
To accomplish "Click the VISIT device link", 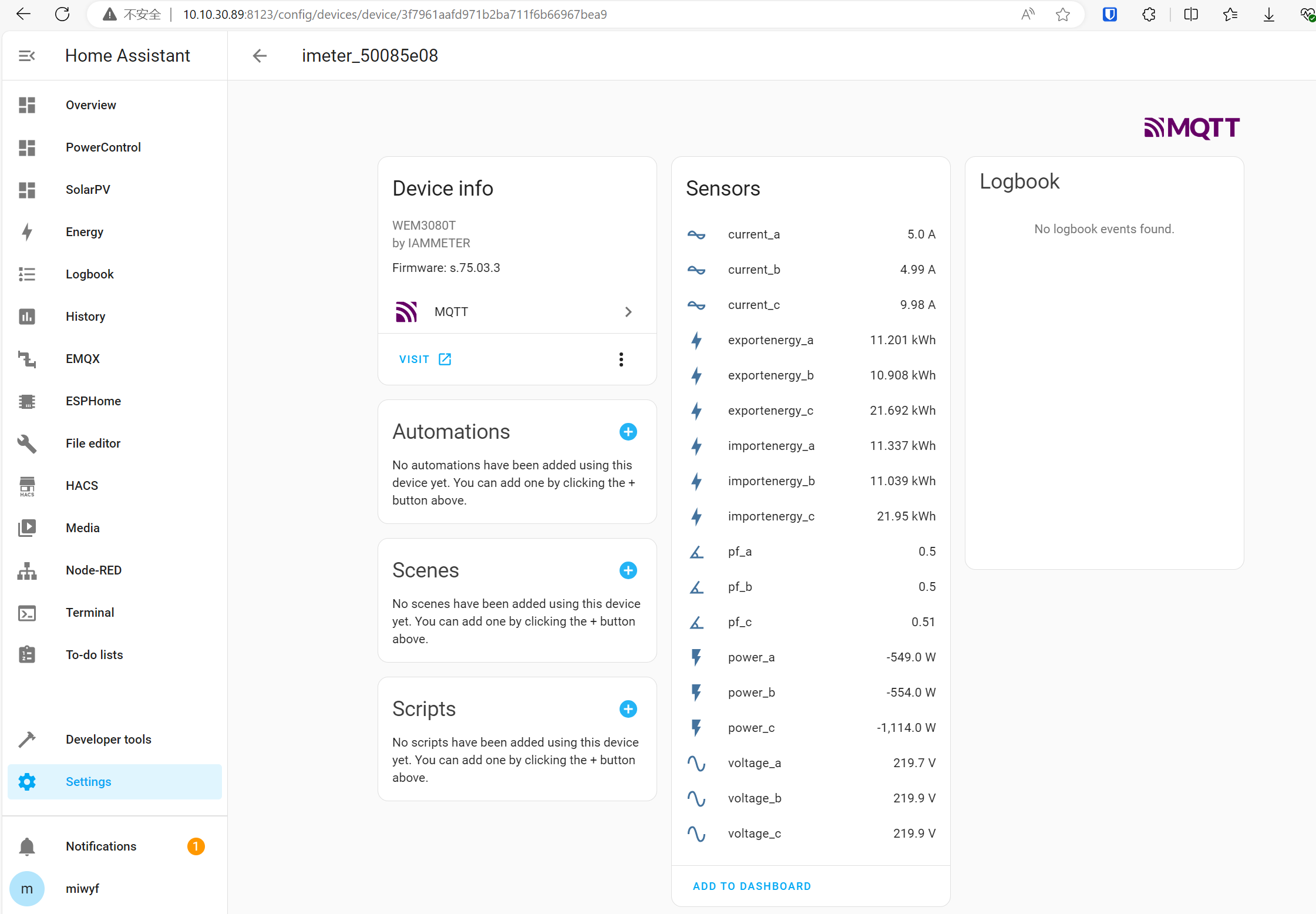I will click(x=424, y=359).
